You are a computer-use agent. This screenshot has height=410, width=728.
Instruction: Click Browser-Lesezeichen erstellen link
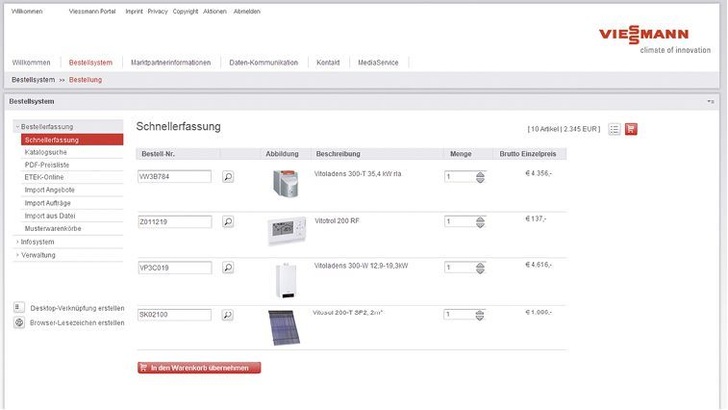[77, 322]
